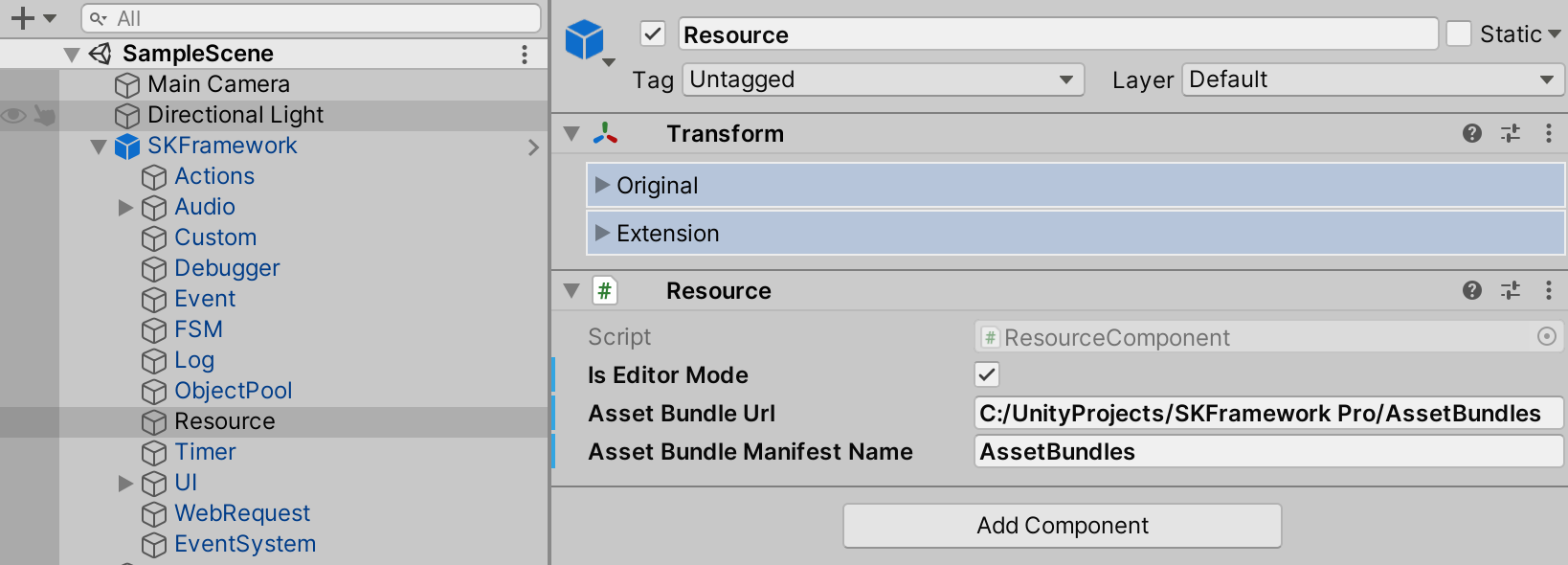Select the SKFramework object
This screenshot has height=565, width=1568.
click(222, 146)
